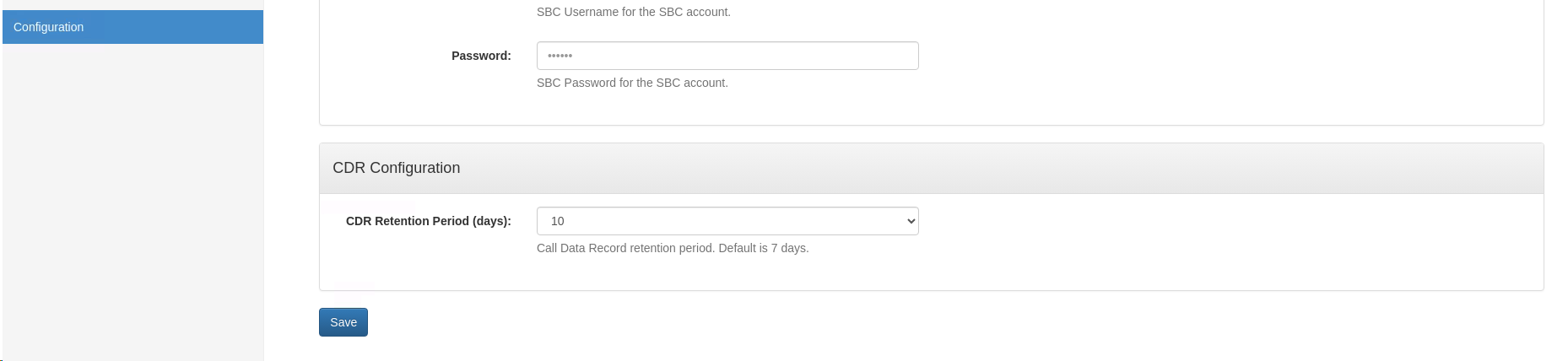Click the 'Password:' field label

(x=481, y=56)
